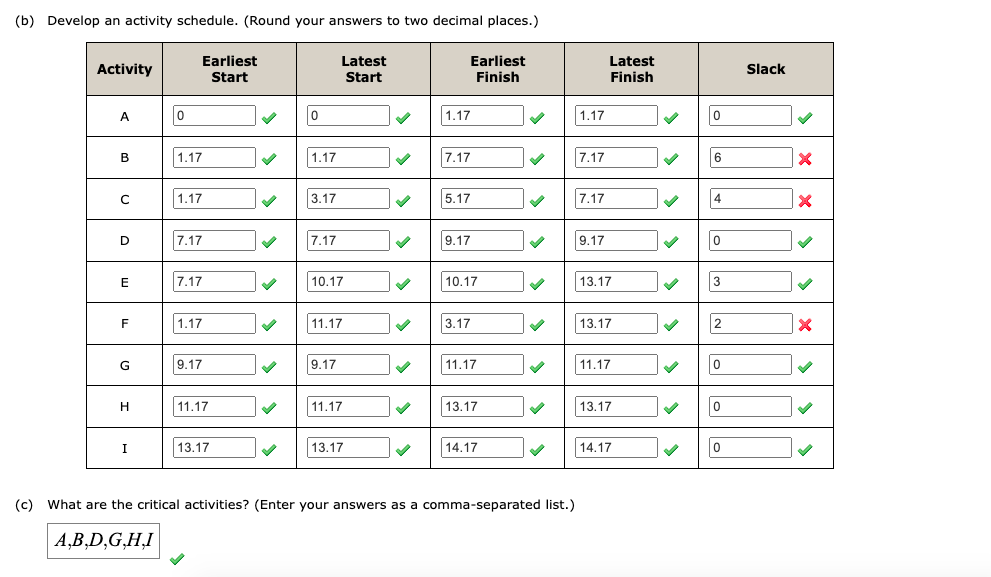This screenshot has height=577, width=991.
Task: Click the Latest Finish column header
Action: (631, 69)
